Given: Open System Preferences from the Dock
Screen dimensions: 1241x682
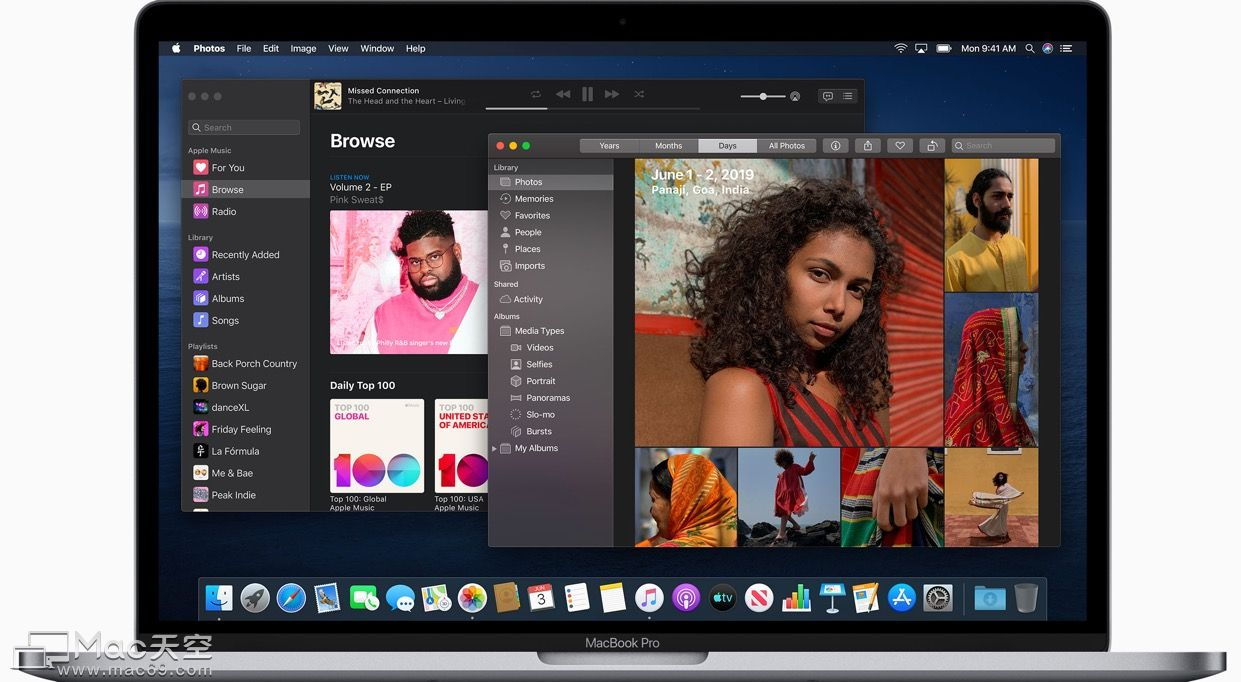Looking at the screenshot, I should (x=938, y=598).
